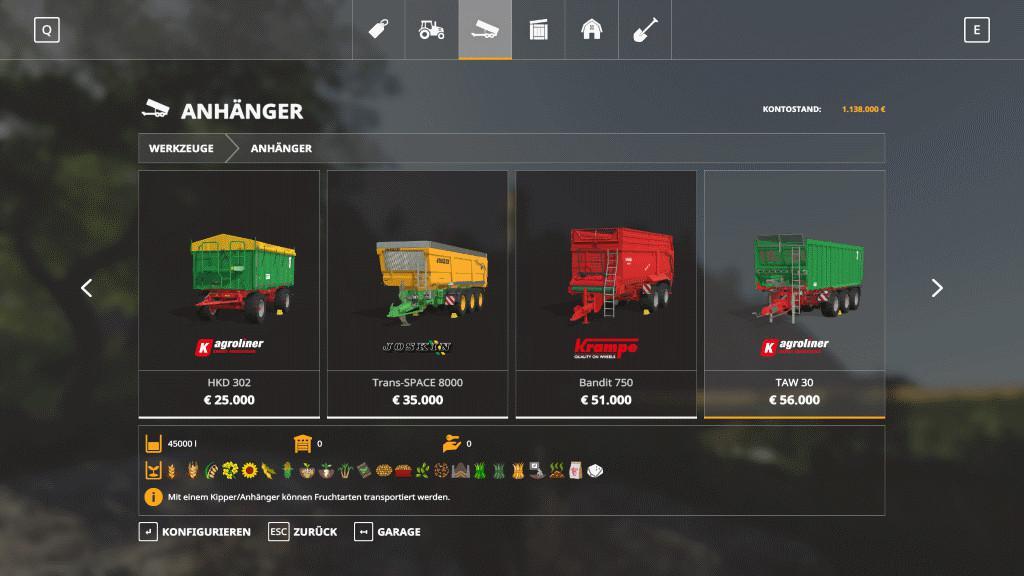Screen dimensions: 1024x576
Task: Show next trailers with right arrow
Action: [937, 288]
